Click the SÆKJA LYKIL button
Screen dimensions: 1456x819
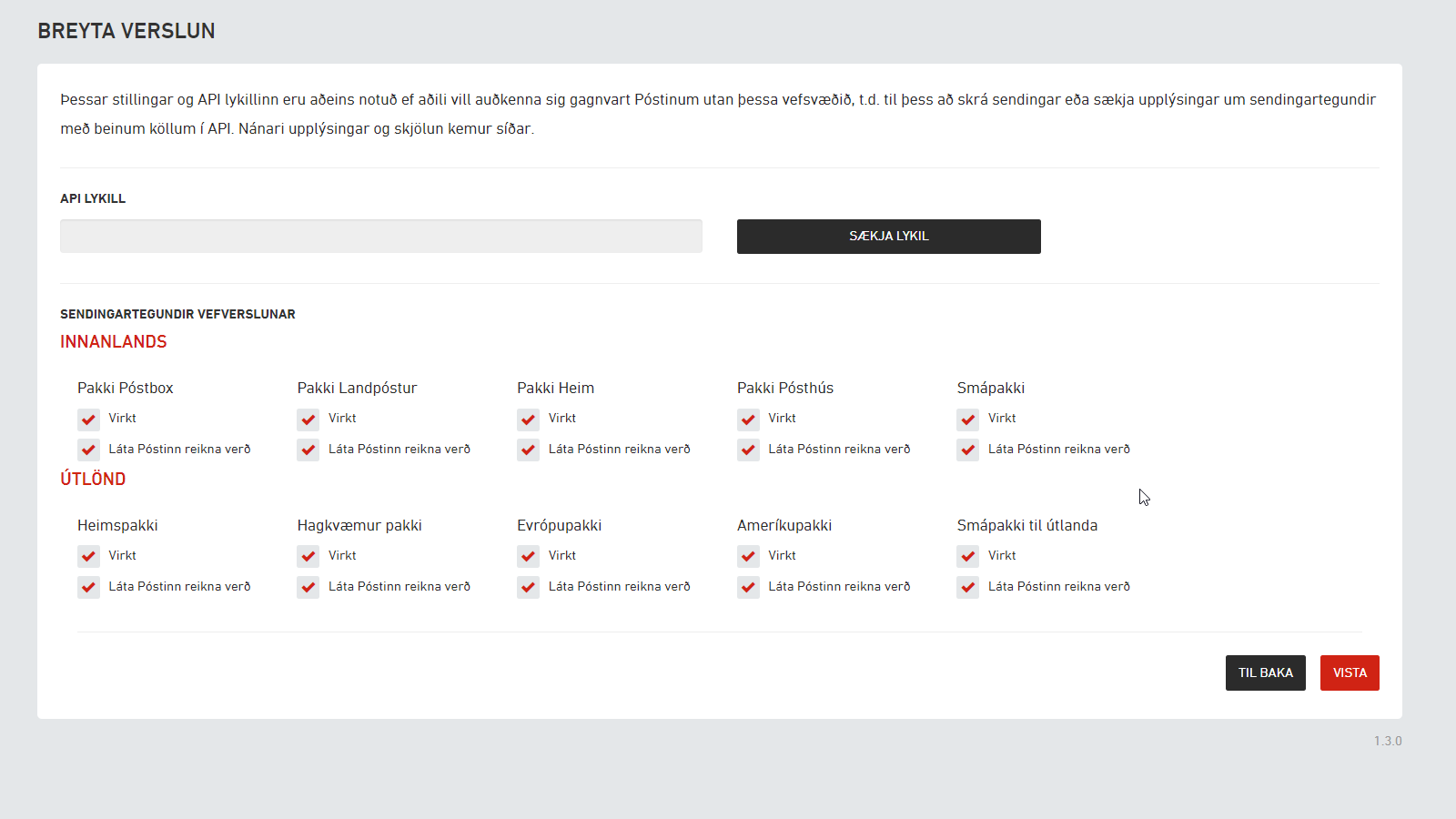click(x=889, y=237)
